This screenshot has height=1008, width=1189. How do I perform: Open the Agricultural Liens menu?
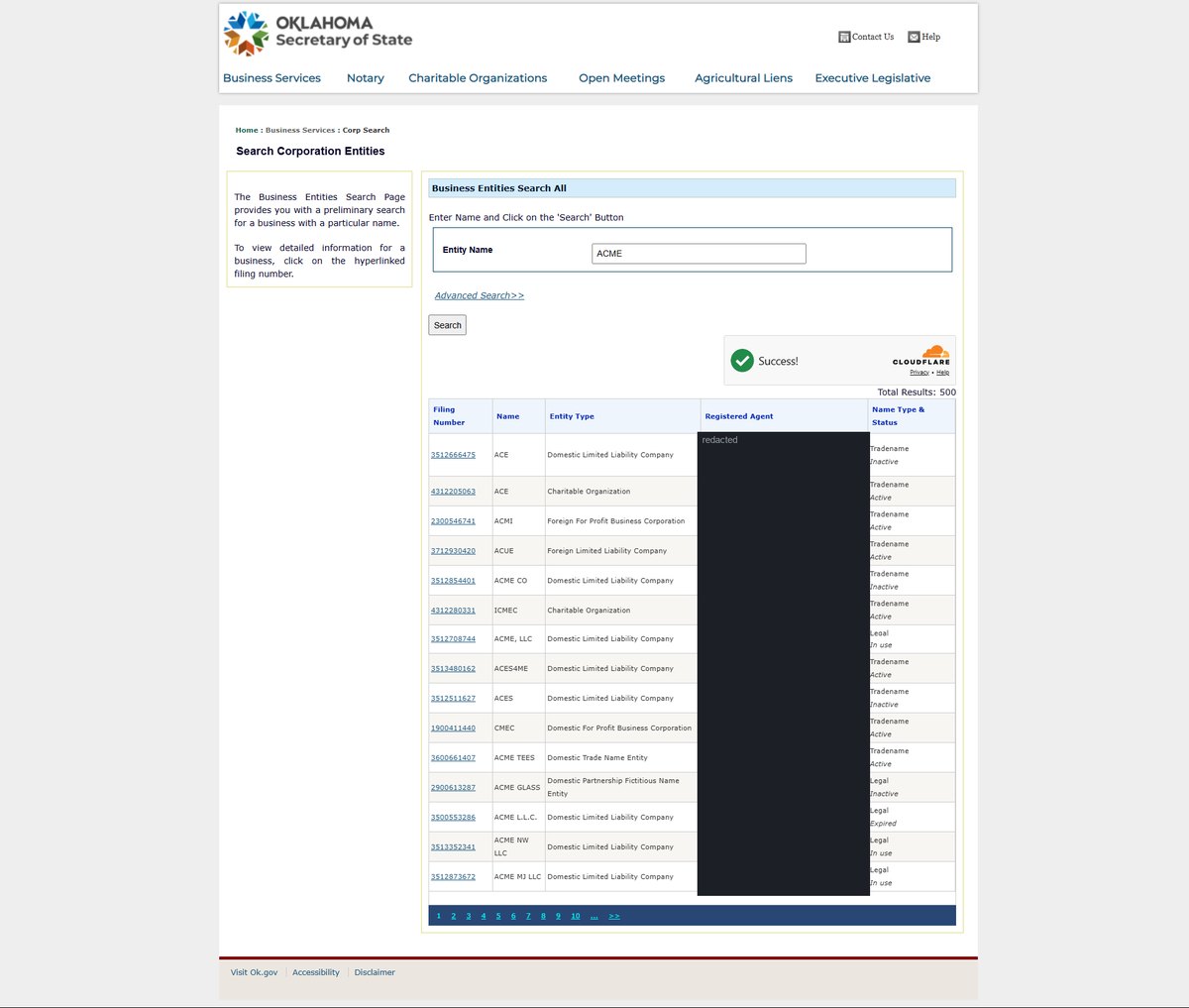(x=744, y=78)
